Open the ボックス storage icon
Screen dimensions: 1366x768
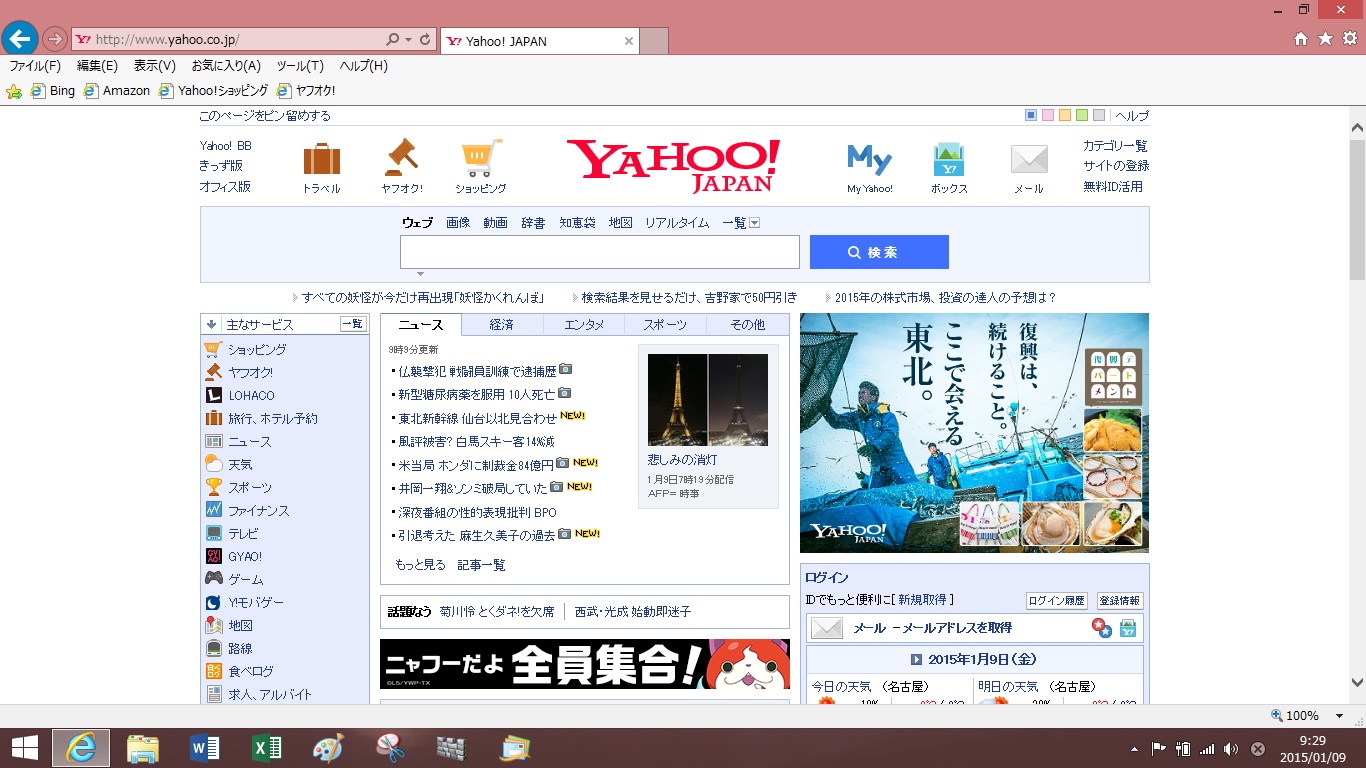(948, 159)
